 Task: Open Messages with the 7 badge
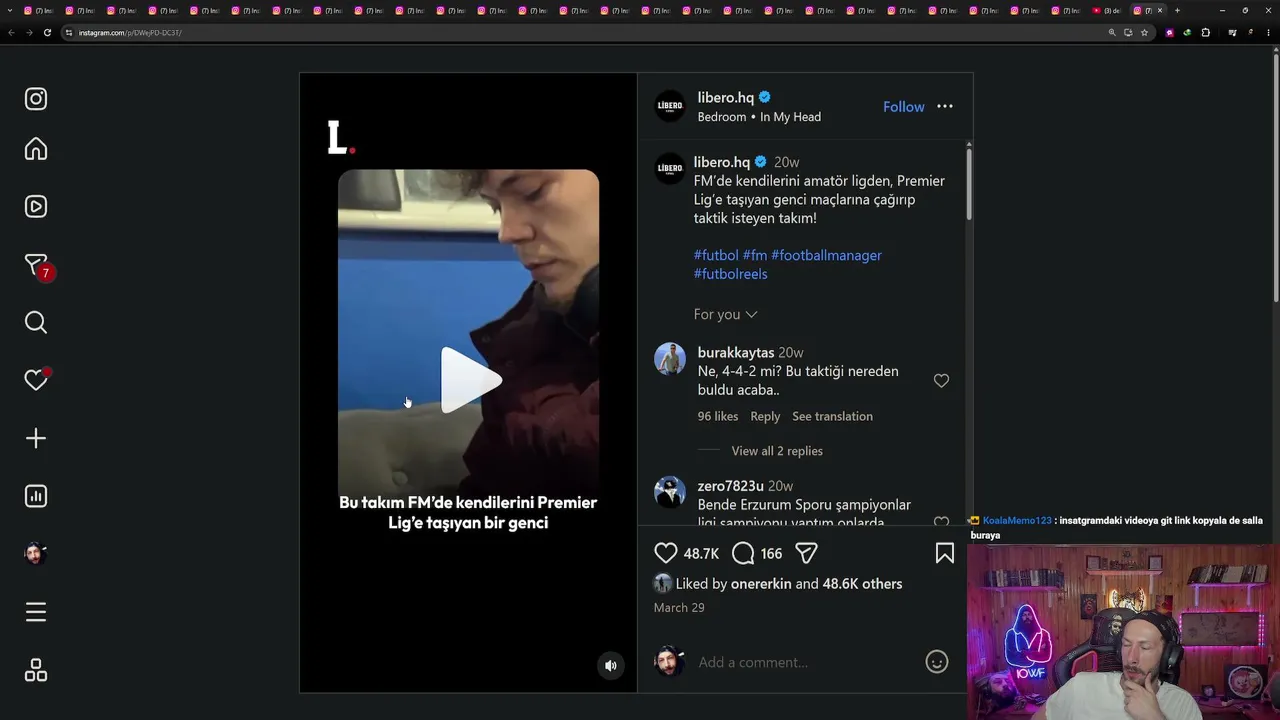[37, 266]
